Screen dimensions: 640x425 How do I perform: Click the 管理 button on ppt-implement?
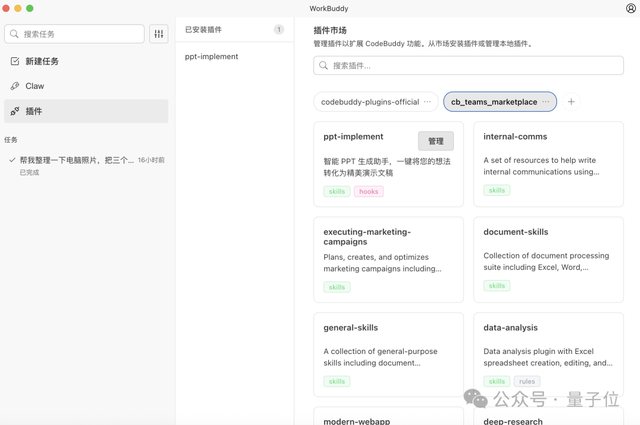435,141
